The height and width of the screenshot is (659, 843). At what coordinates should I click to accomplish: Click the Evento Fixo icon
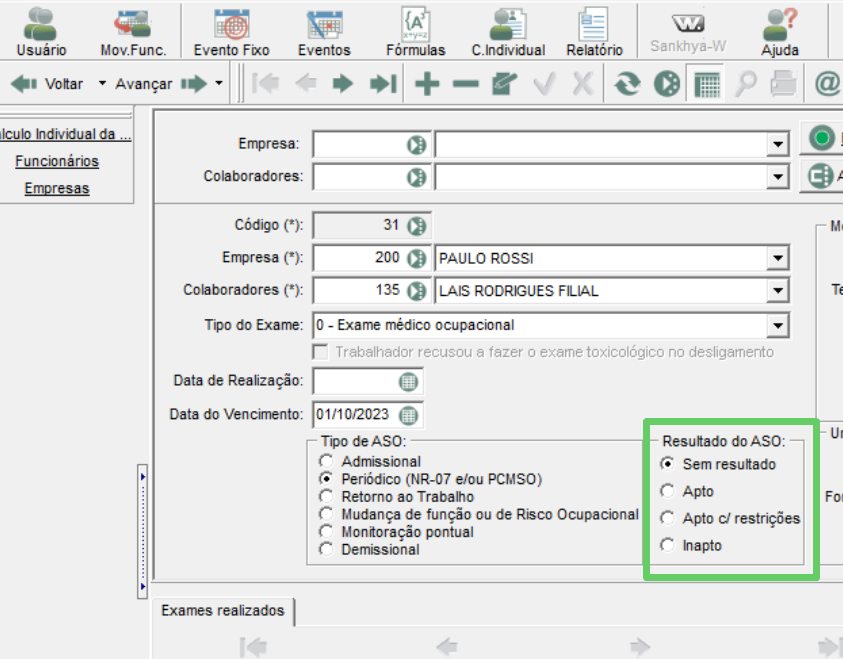231,31
